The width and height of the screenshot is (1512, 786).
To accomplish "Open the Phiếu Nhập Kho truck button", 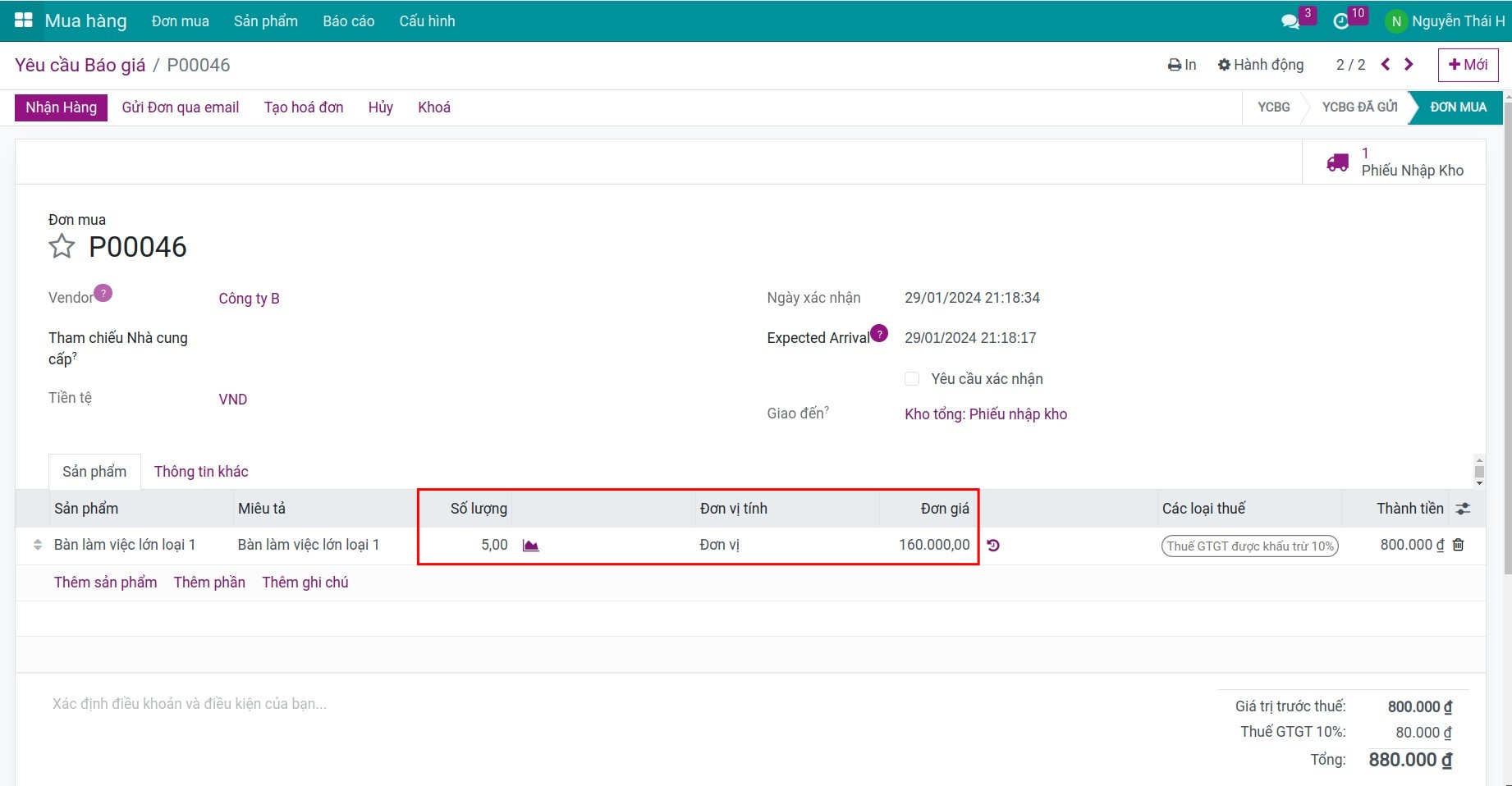I will click(1394, 162).
